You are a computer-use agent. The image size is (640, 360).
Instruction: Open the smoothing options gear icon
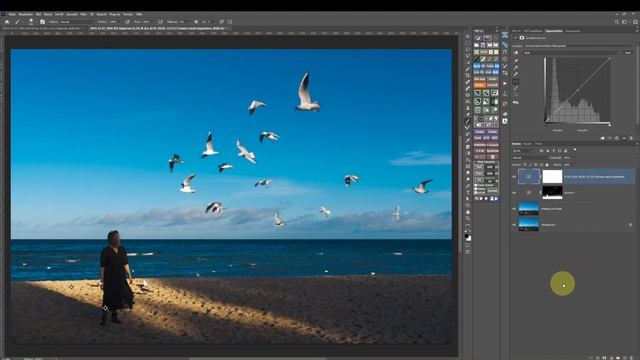coord(196,22)
